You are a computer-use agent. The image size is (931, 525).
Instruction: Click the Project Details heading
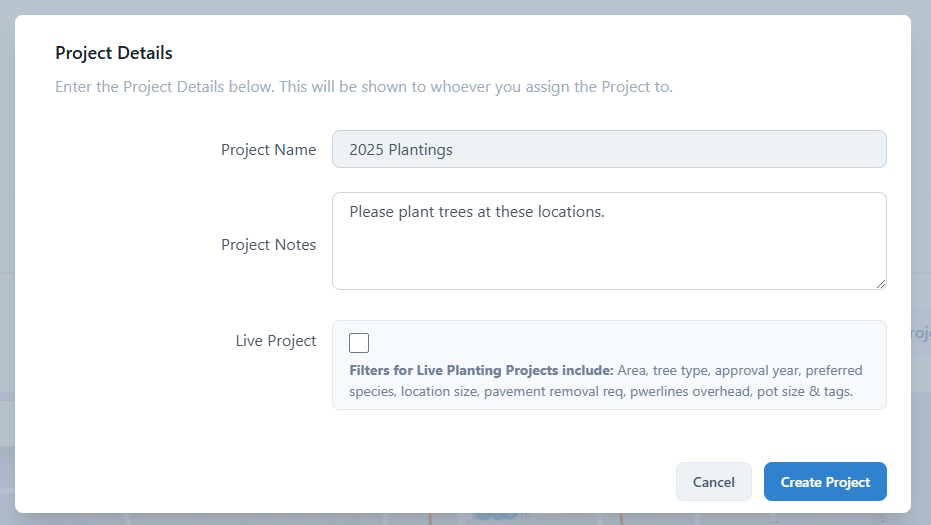tap(114, 53)
